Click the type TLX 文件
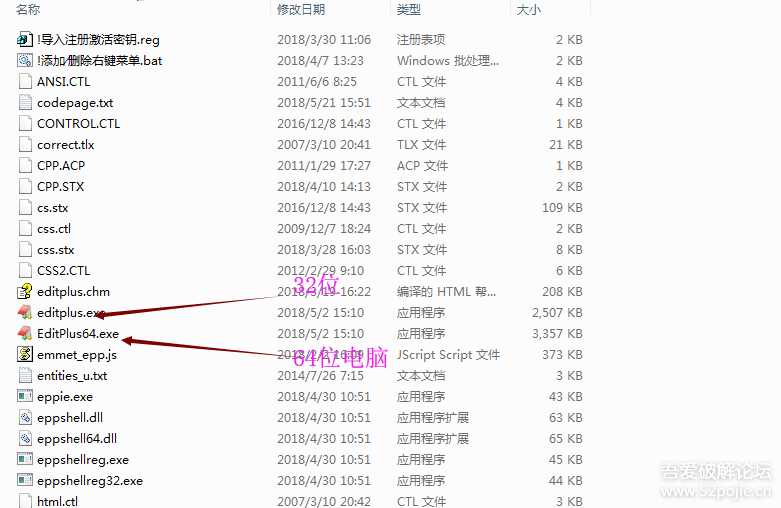This screenshot has height=508, width=781. (x=421, y=144)
